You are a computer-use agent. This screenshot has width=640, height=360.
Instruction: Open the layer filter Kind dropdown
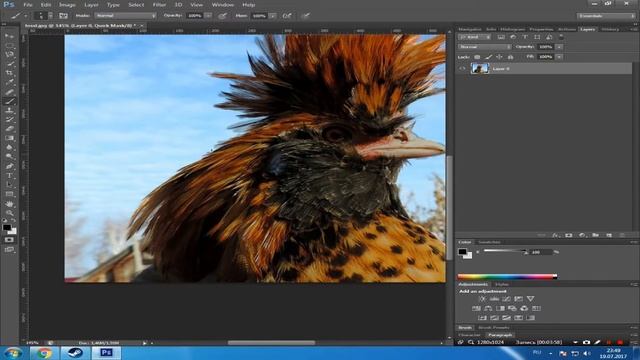(474, 37)
